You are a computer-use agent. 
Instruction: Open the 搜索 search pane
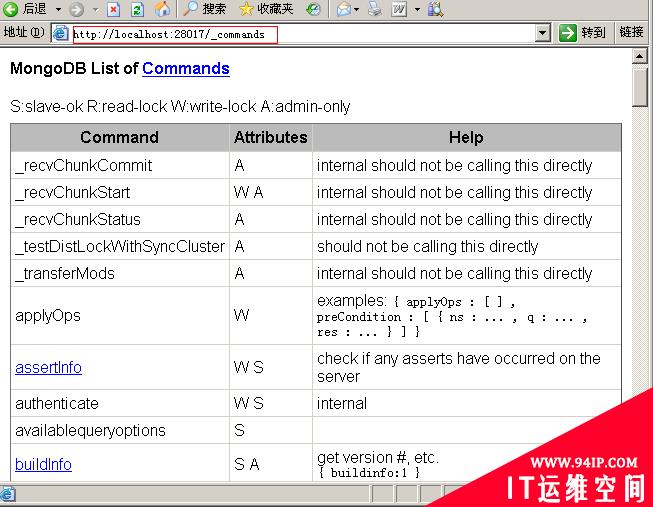pos(204,9)
